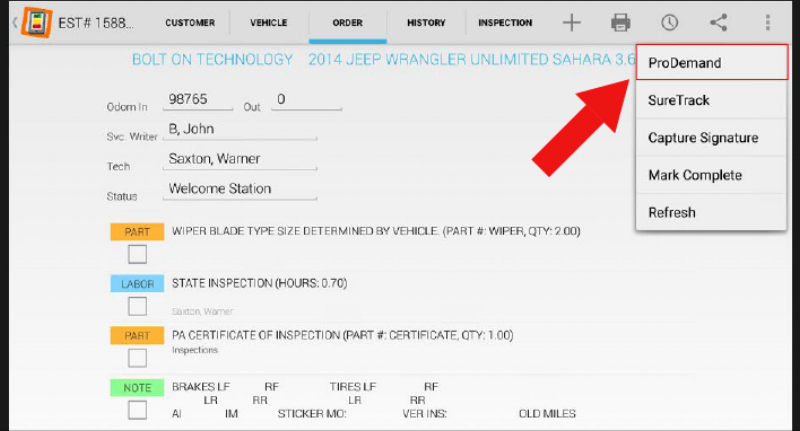Check the State Inspection labor checkbox
800x431 pixels.
click(137, 306)
